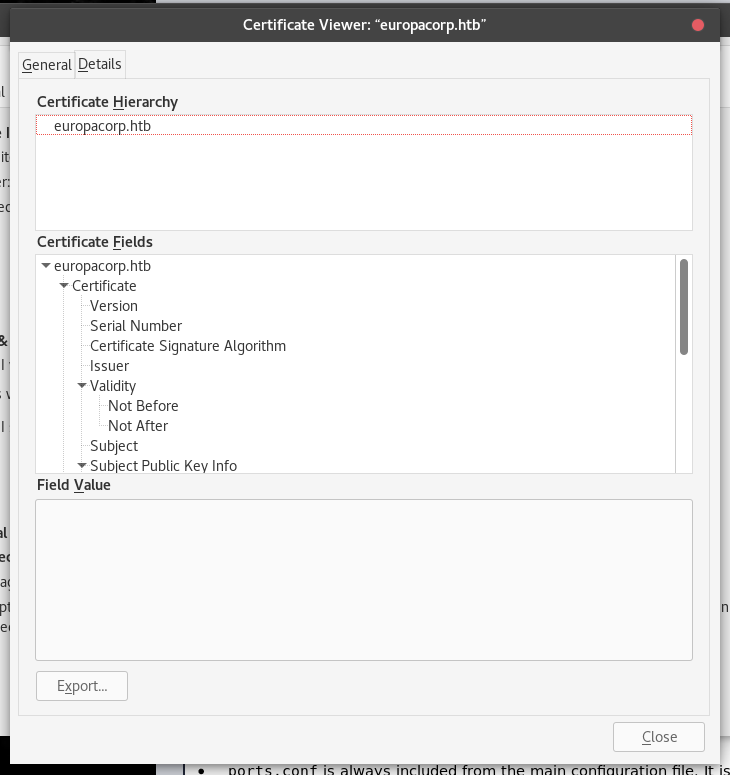Collapse Subject Public Key Info node
This screenshot has height=775, width=730.
tap(82, 466)
